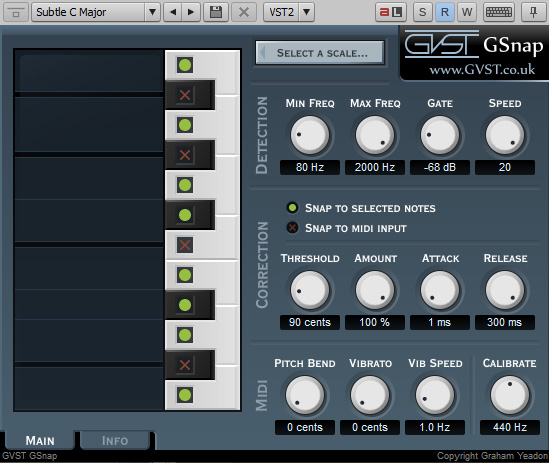Toggle the C note (bottom white key) indicator
The height and width of the screenshot is (463, 549).
(x=185, y=395)
